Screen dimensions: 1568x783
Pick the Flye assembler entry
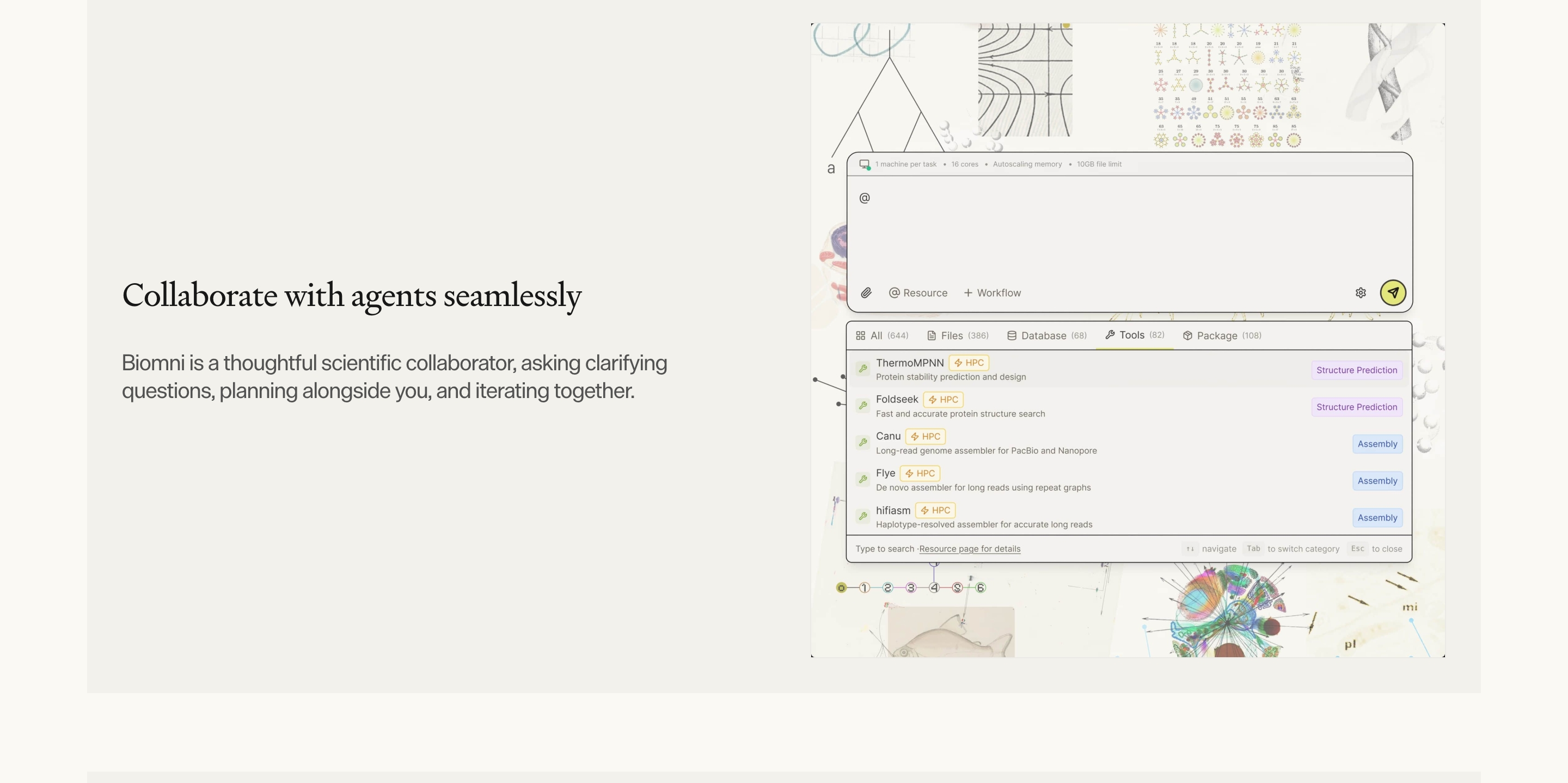1129,480
